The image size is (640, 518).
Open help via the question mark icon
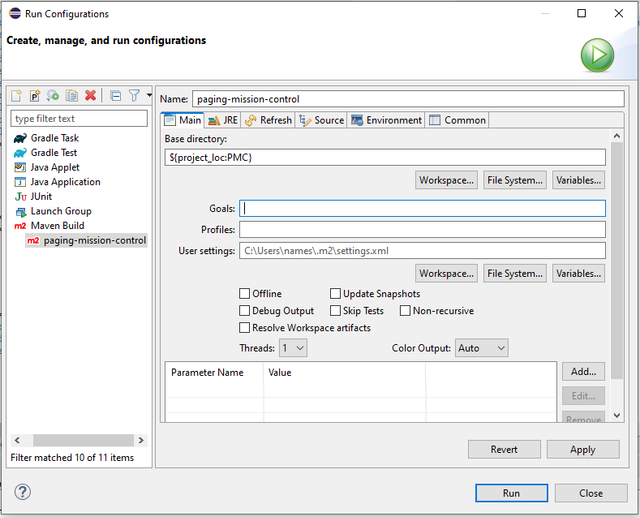22,492
